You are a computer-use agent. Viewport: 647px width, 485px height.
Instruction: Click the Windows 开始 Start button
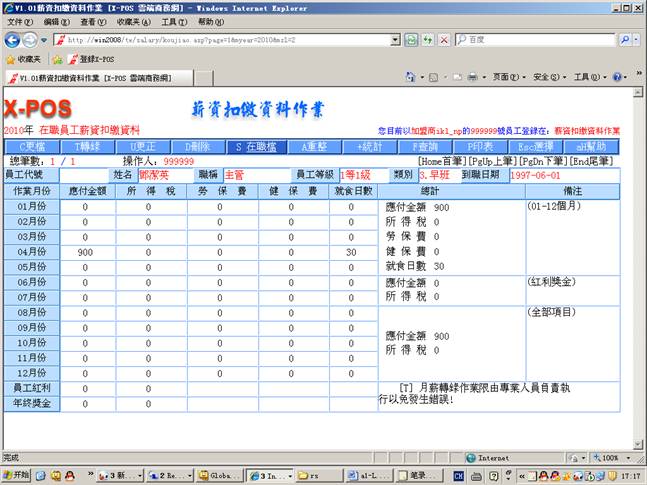(17, 476)
